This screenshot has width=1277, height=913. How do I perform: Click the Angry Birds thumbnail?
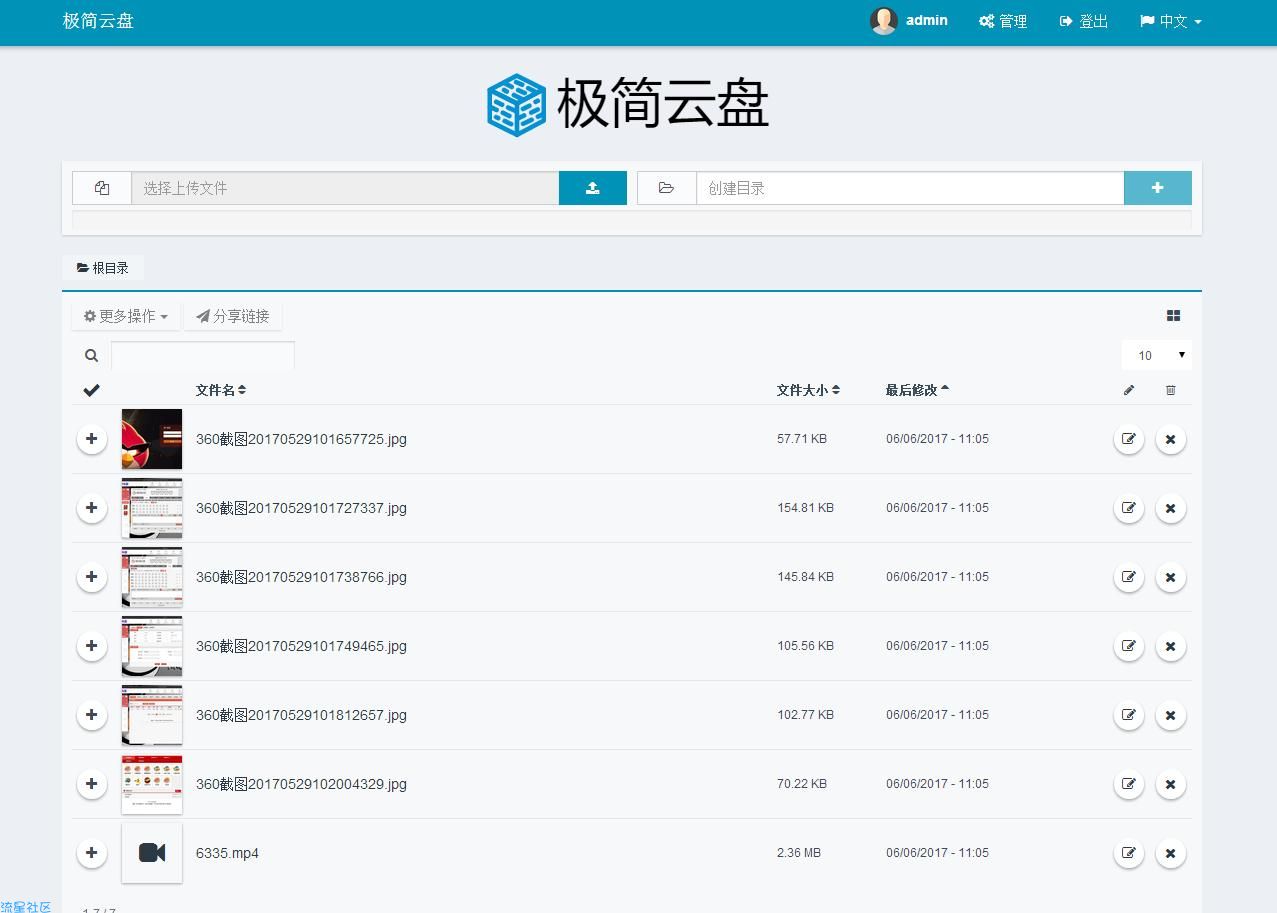point(152,439)
